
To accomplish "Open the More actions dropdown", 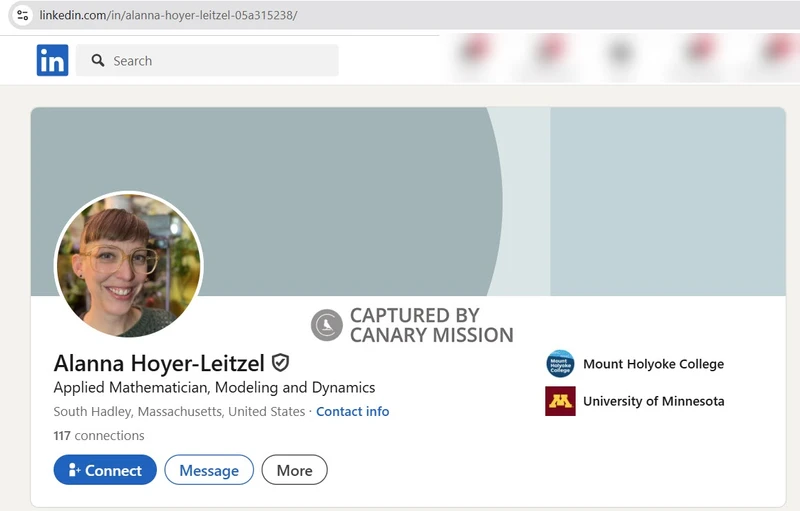I will click(x=294, y=470).
